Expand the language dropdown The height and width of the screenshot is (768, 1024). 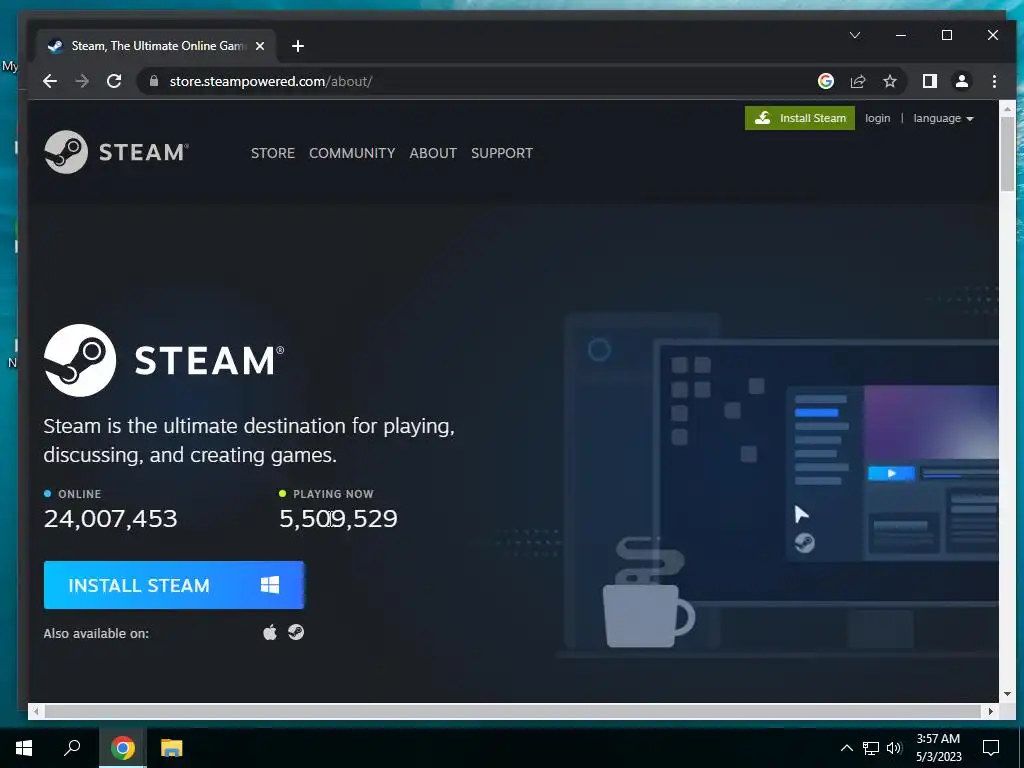point(943,118)
